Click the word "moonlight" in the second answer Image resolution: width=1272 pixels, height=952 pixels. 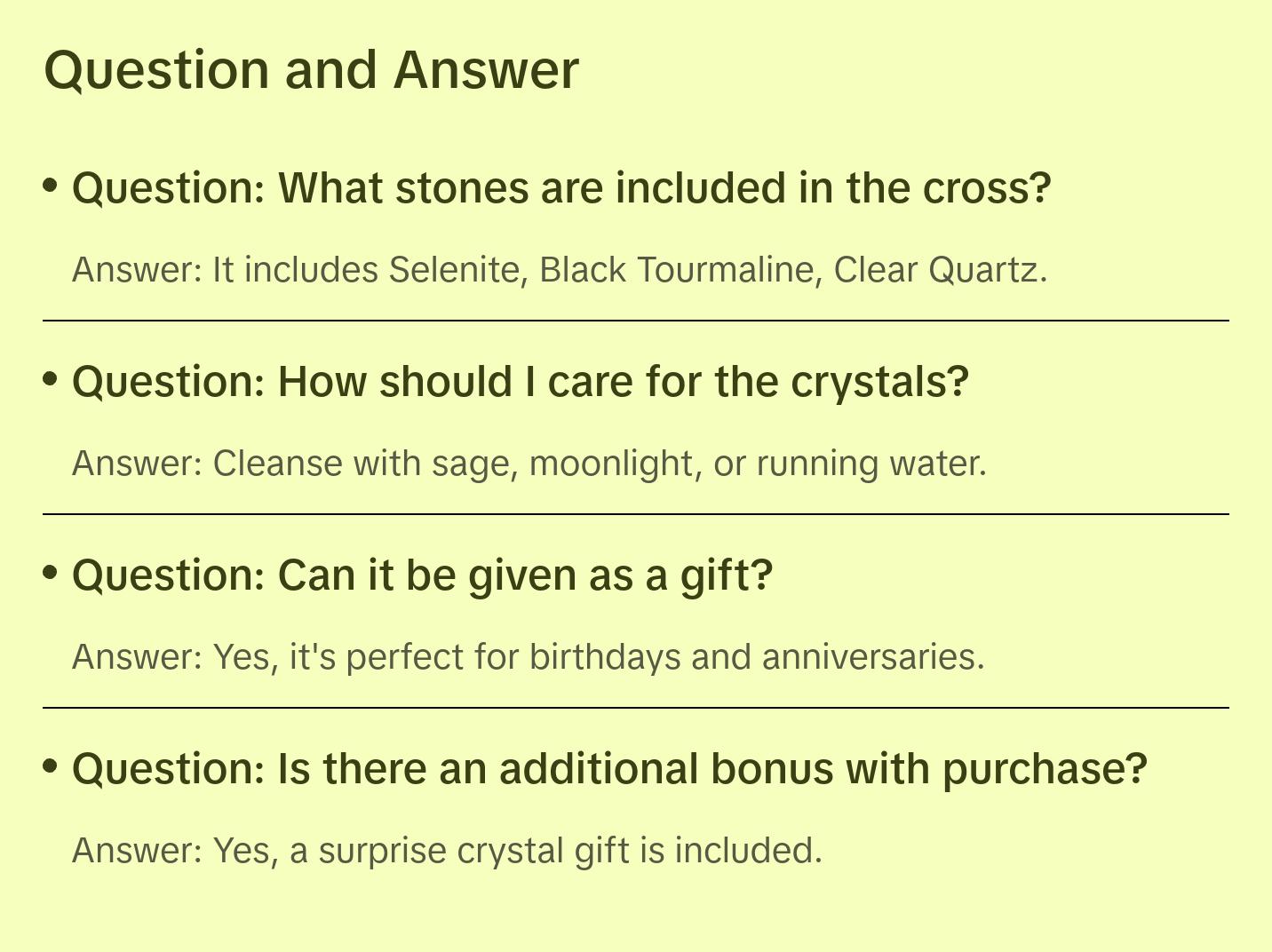611,464
